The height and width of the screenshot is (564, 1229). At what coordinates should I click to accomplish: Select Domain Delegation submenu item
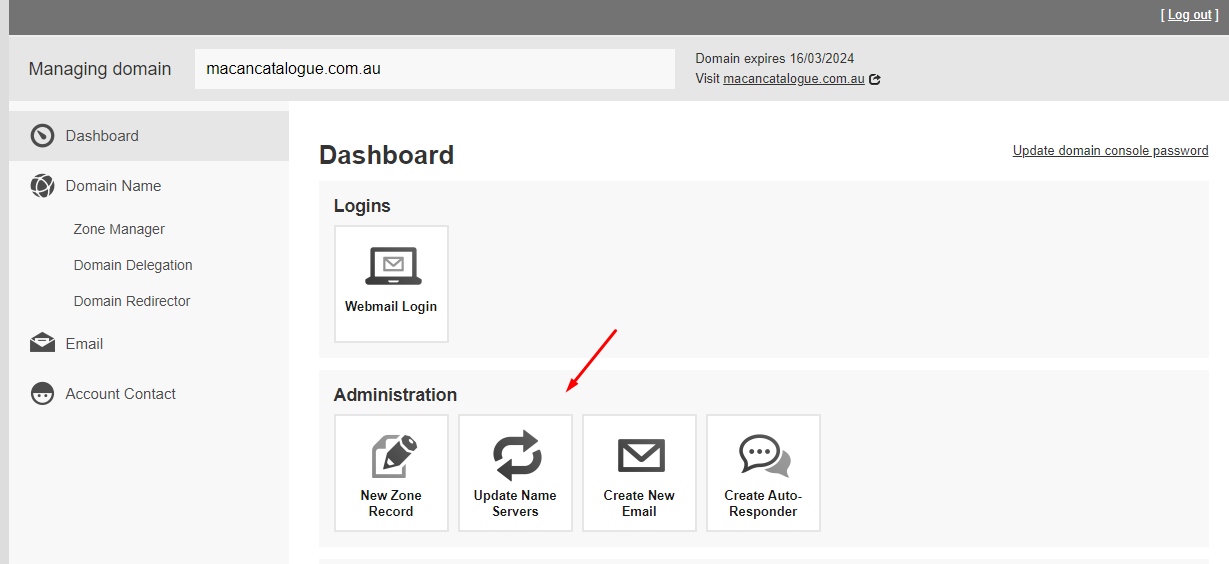pyautogui.click(x=133, y=265)
